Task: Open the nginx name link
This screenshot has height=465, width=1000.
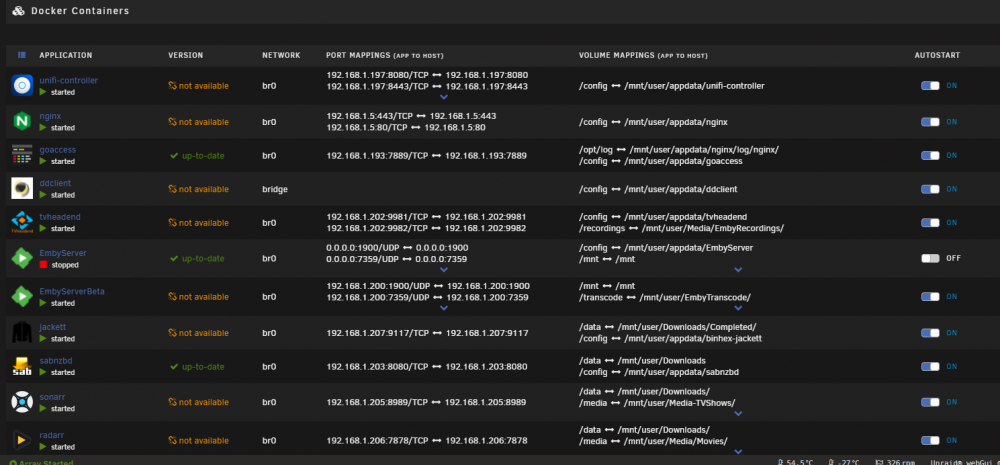Action: [x=50, y=116]
